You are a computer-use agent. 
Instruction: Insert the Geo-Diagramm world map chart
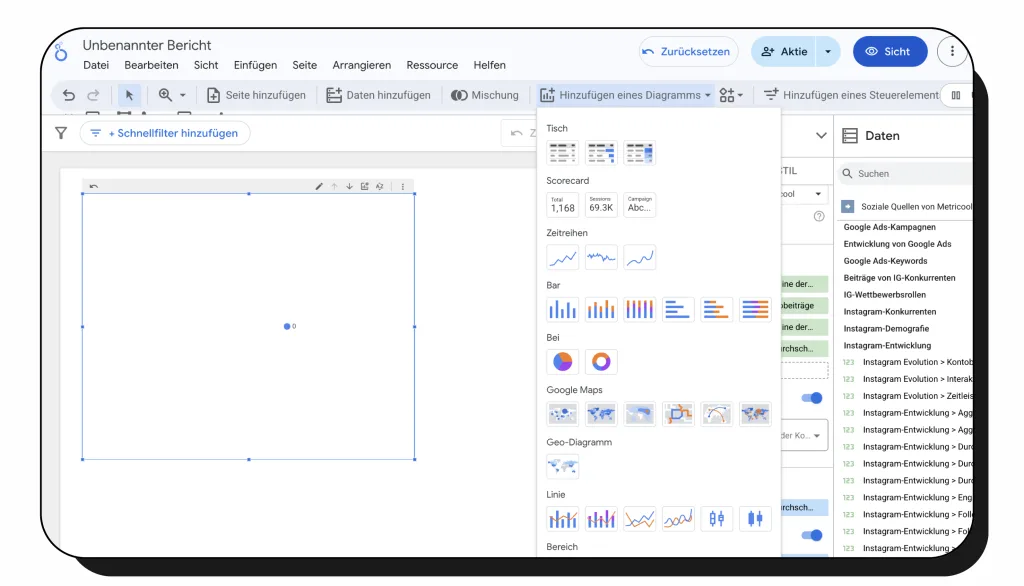(563, 466)
